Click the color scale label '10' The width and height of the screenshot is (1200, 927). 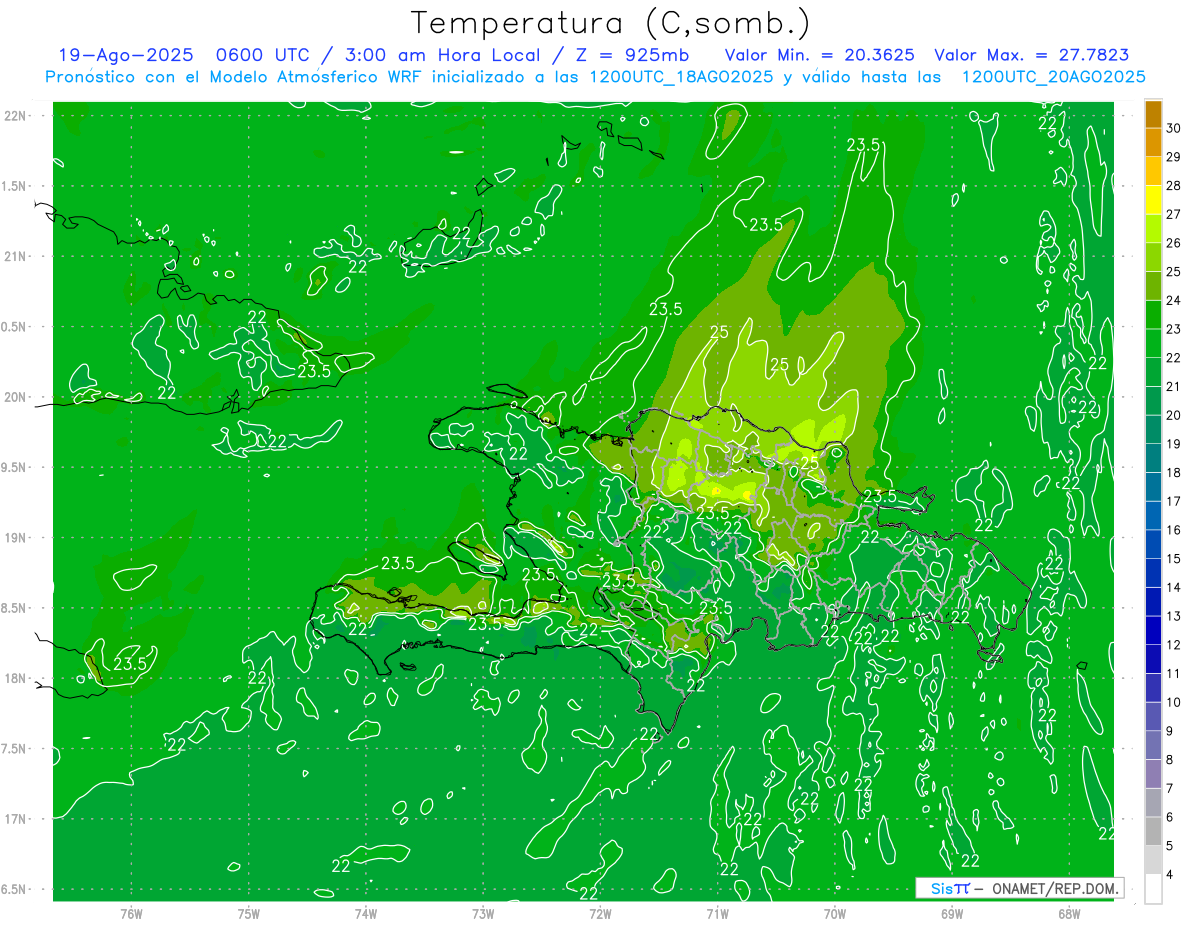[1174, 702]
